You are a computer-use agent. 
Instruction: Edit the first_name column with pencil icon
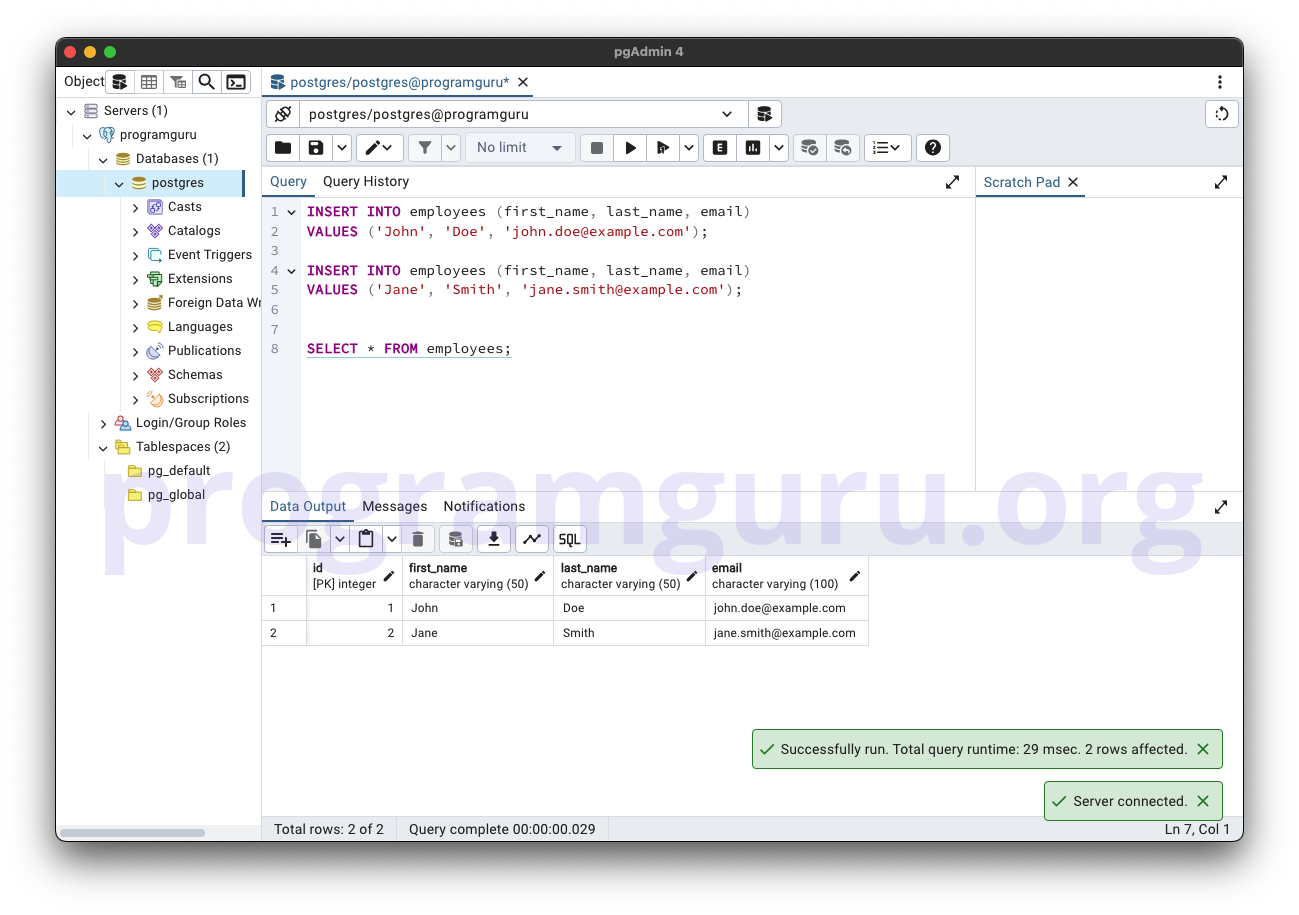point(540,576)
